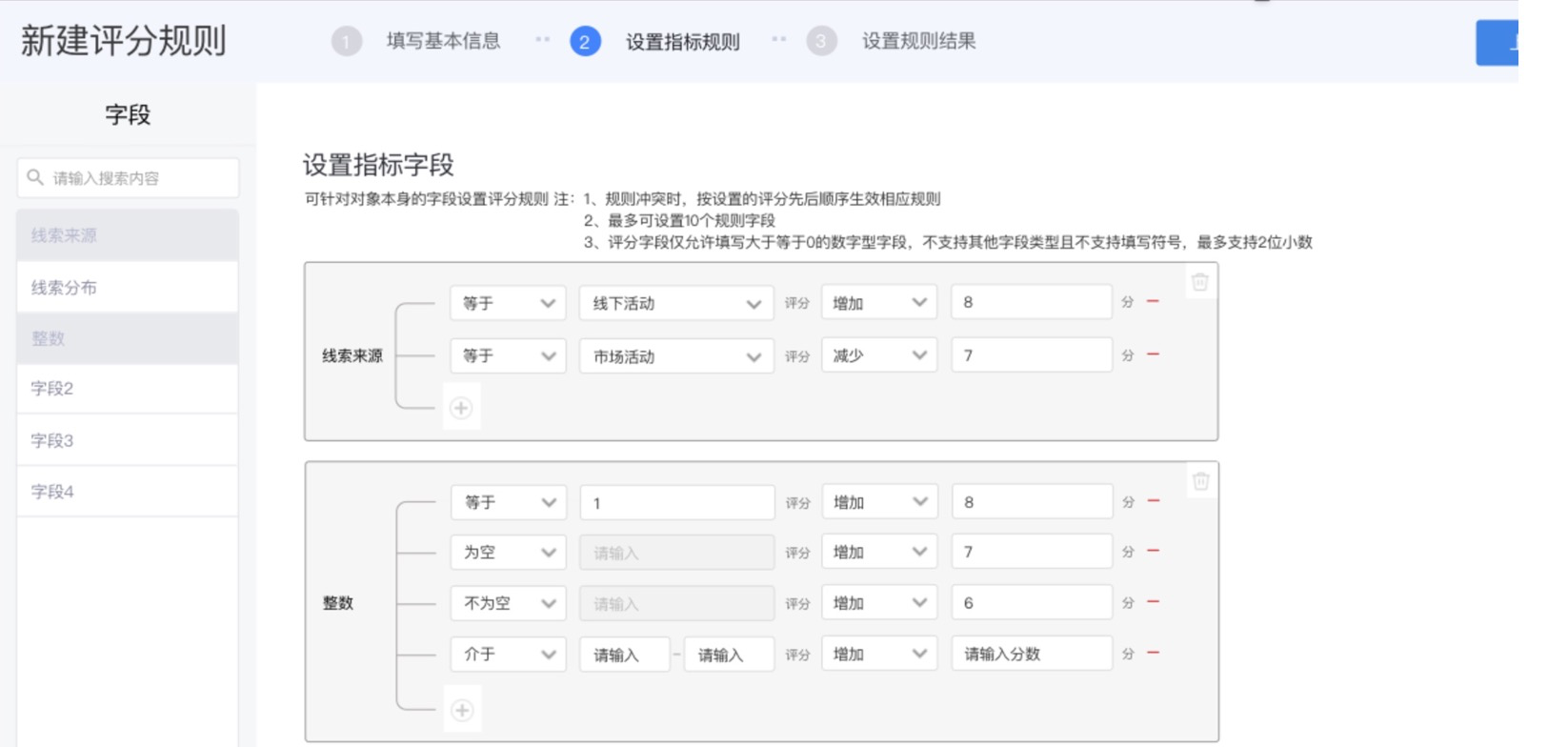Remove the 介于 condition row with minus icon
1568x747 pixels.
(1153, 654)
